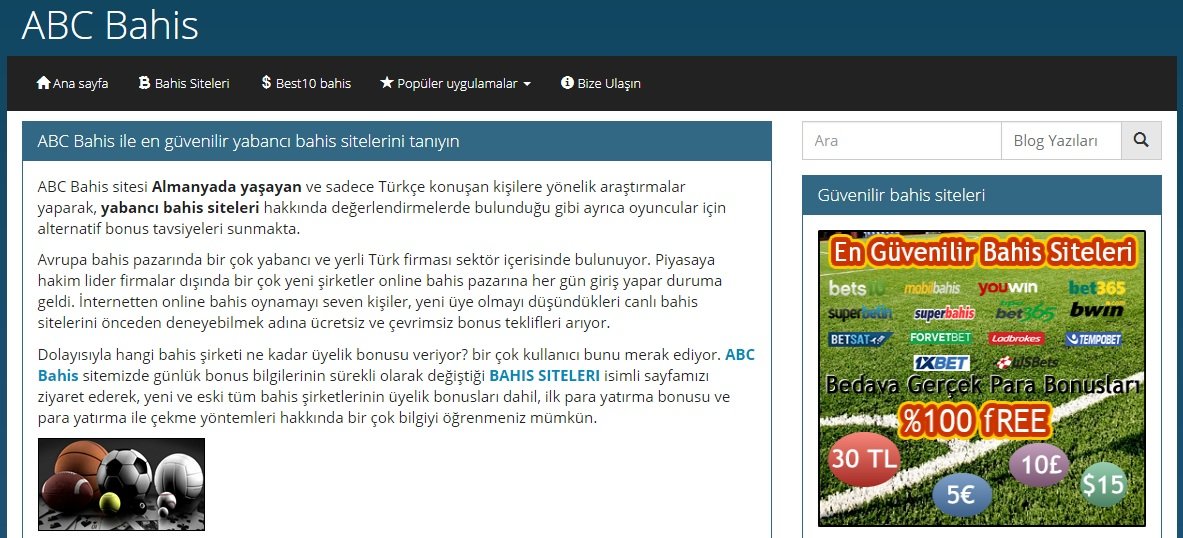
Task: Click the mobilbahis logo in banner
Action: click(x=932, y=288)
